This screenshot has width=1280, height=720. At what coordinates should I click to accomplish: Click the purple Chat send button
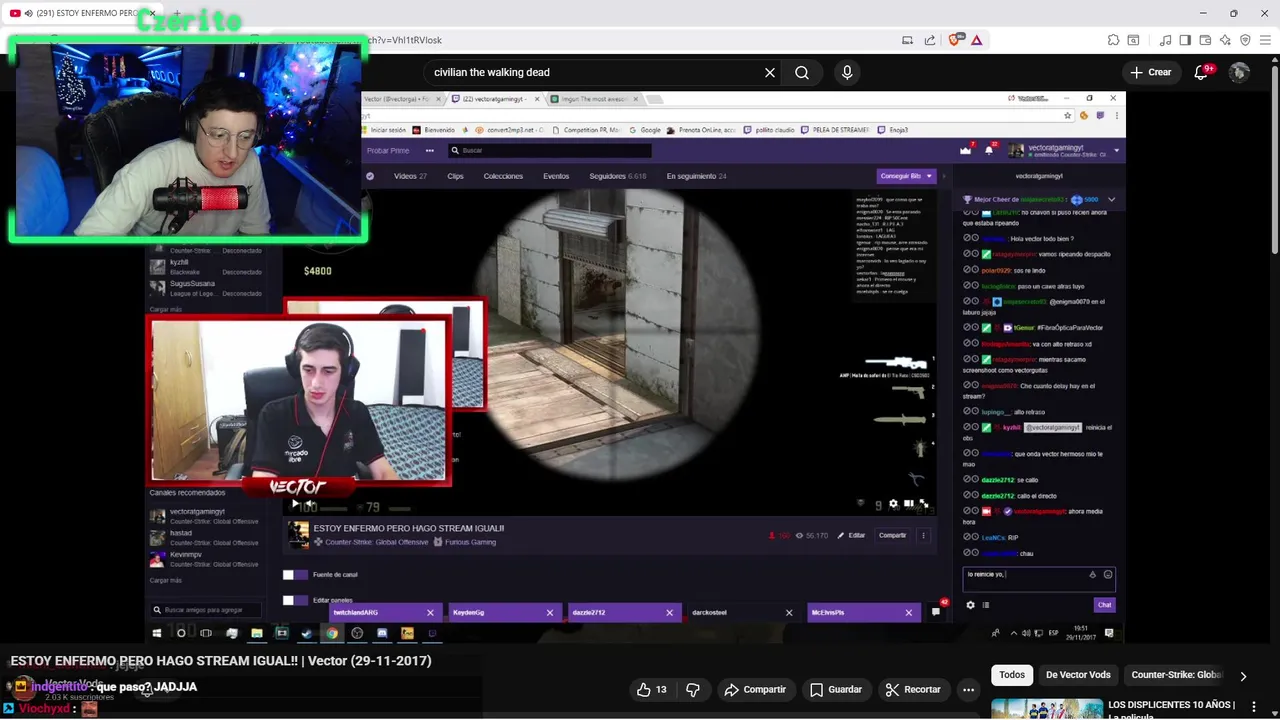click(1104, 604)
